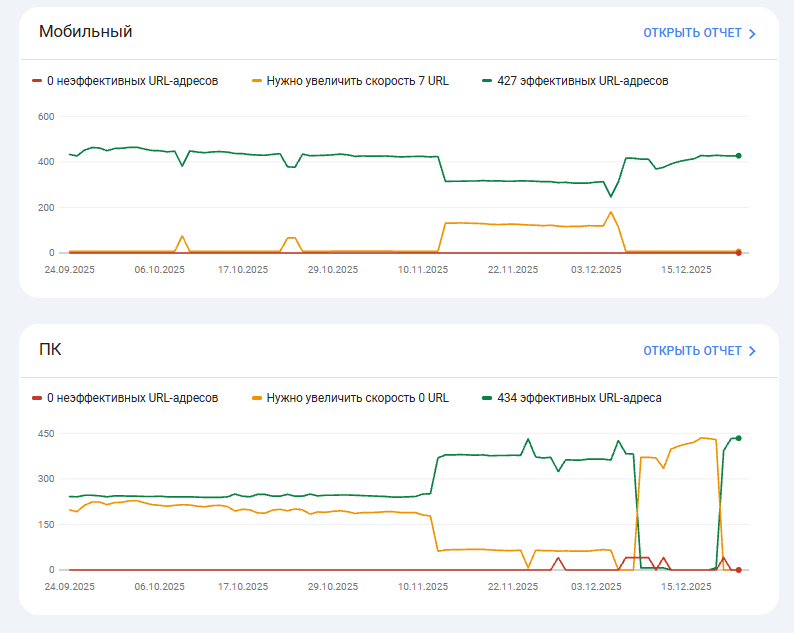The height and width of the screenshot is (633, 794).
Task: Click the chevron arrow in the ПК card header
Action: [x=752, y=351]
